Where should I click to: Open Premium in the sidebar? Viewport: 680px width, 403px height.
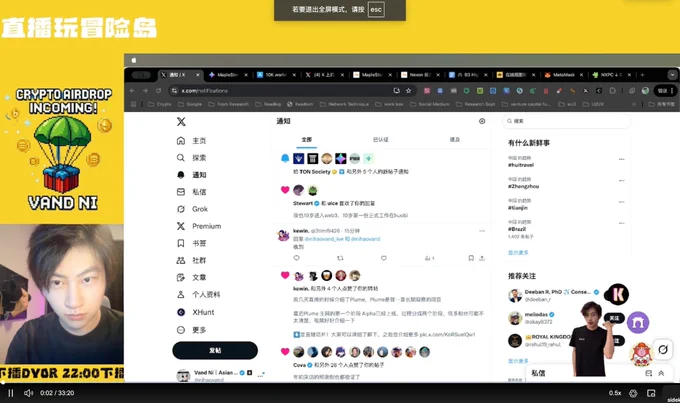pyautogui.click(x=199, y=226)
